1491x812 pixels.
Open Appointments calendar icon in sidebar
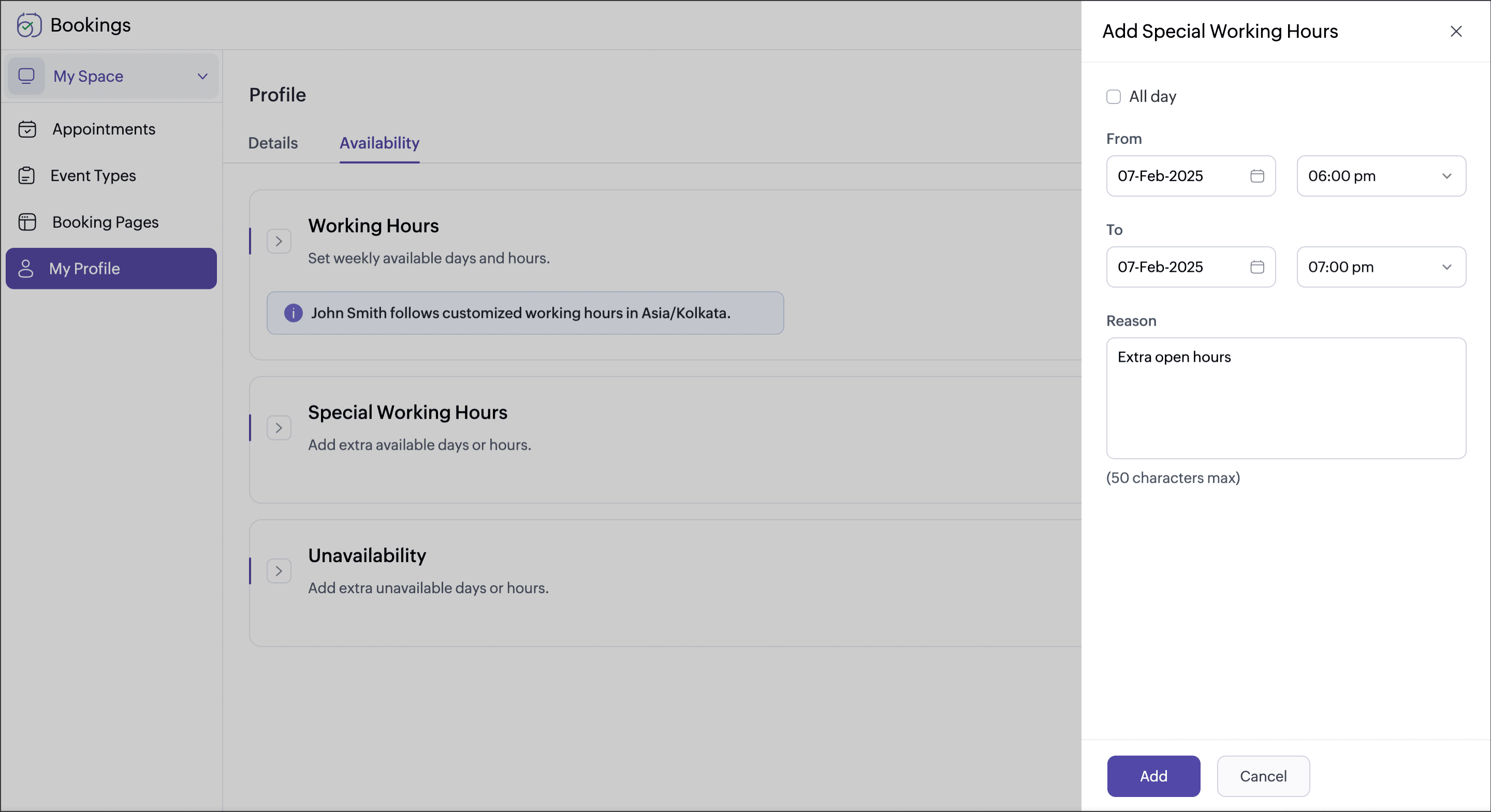click(27, 129)
